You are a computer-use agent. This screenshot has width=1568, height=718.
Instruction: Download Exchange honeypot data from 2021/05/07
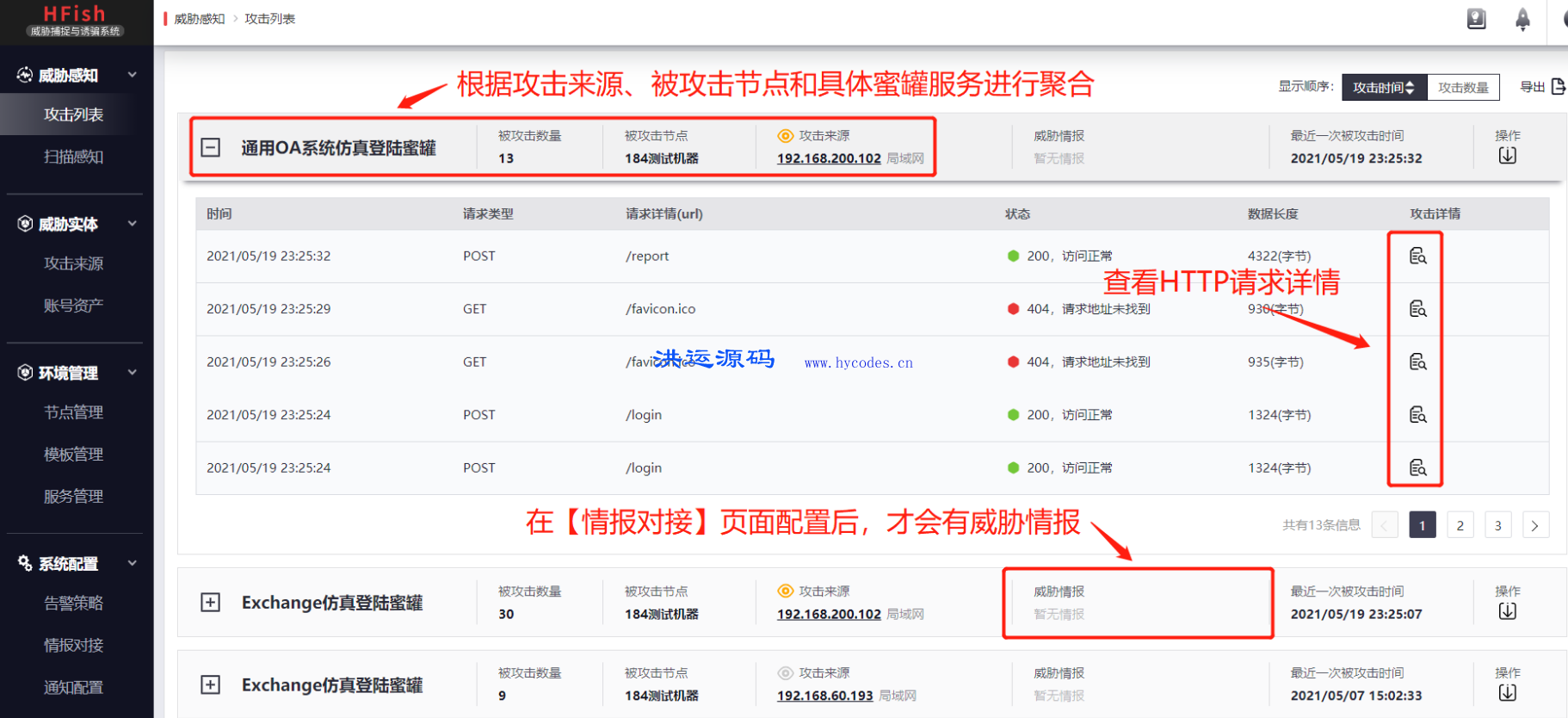point(1507,693)
